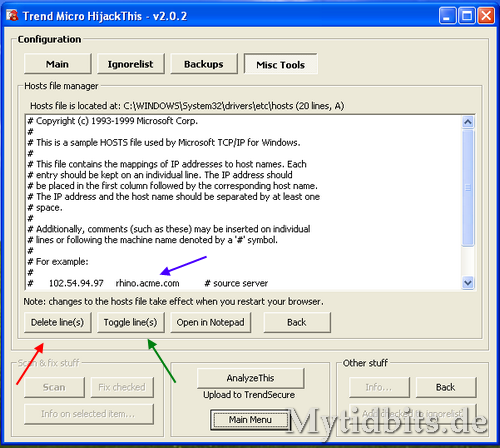500x448 pixels.
Task: Switch to the Ignorelist tab
Action: click(131, 64)
